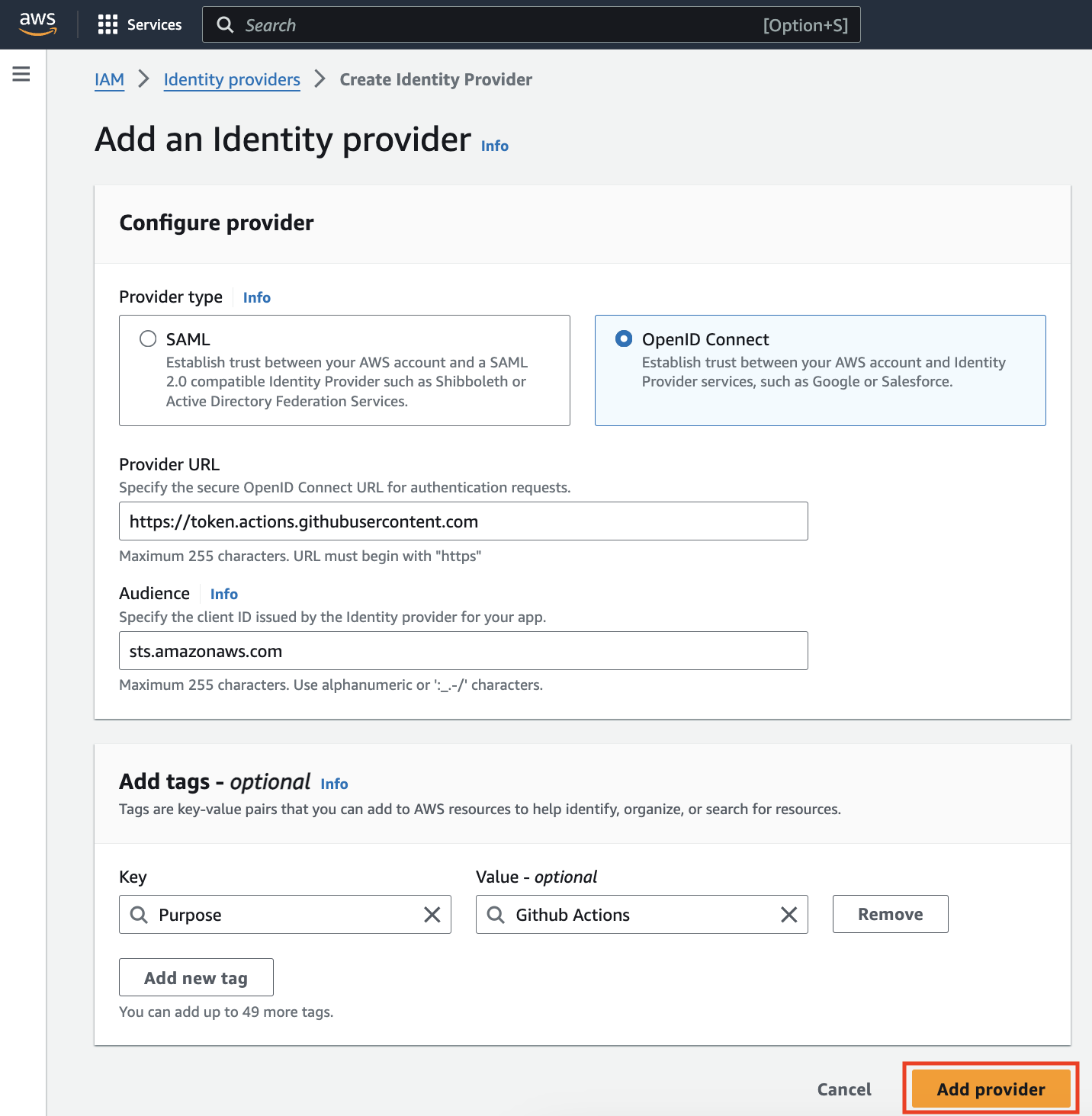Click the search icon in Value field

(x=496, y=915)
